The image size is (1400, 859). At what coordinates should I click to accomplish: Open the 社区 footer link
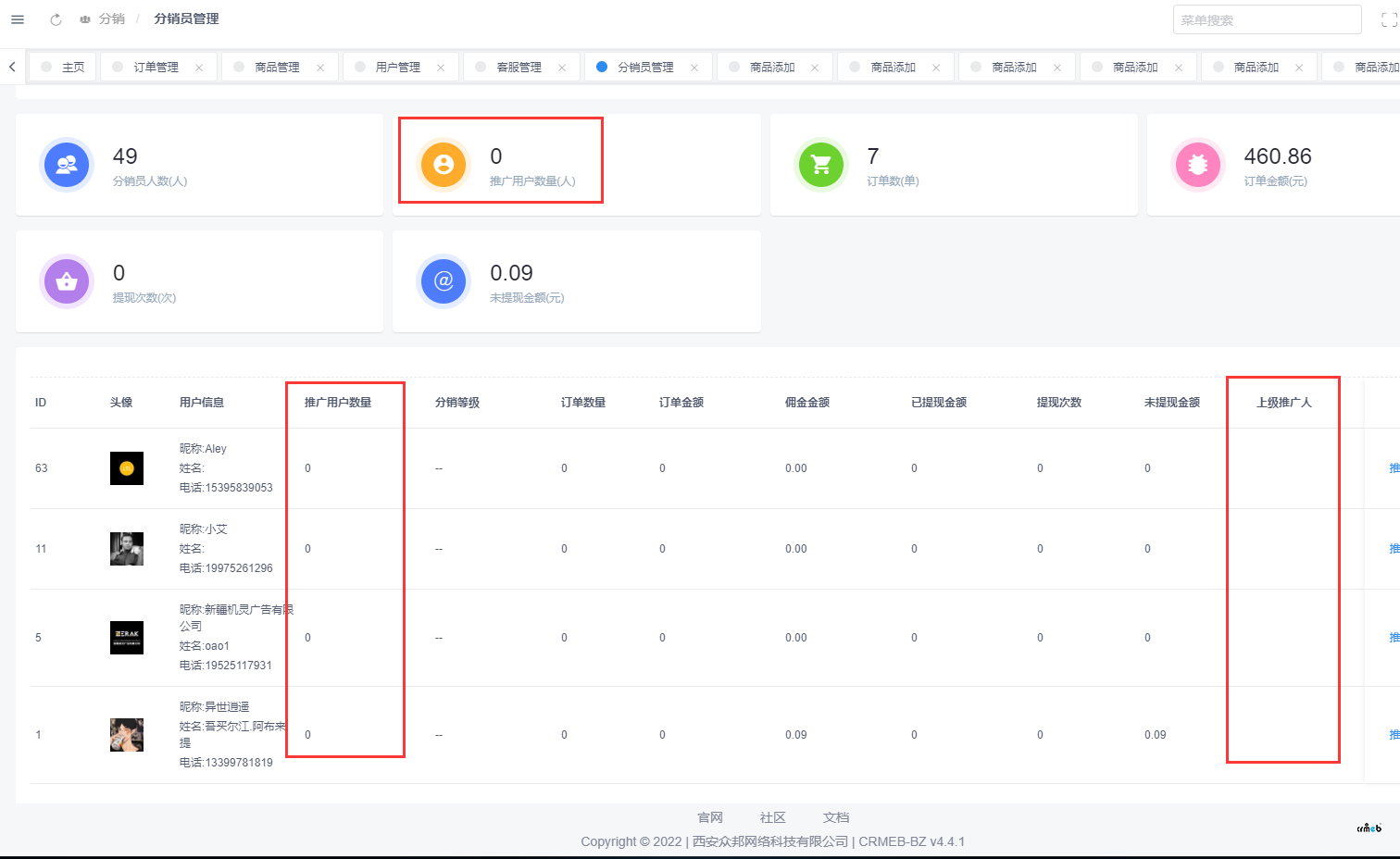pos(773,817)
